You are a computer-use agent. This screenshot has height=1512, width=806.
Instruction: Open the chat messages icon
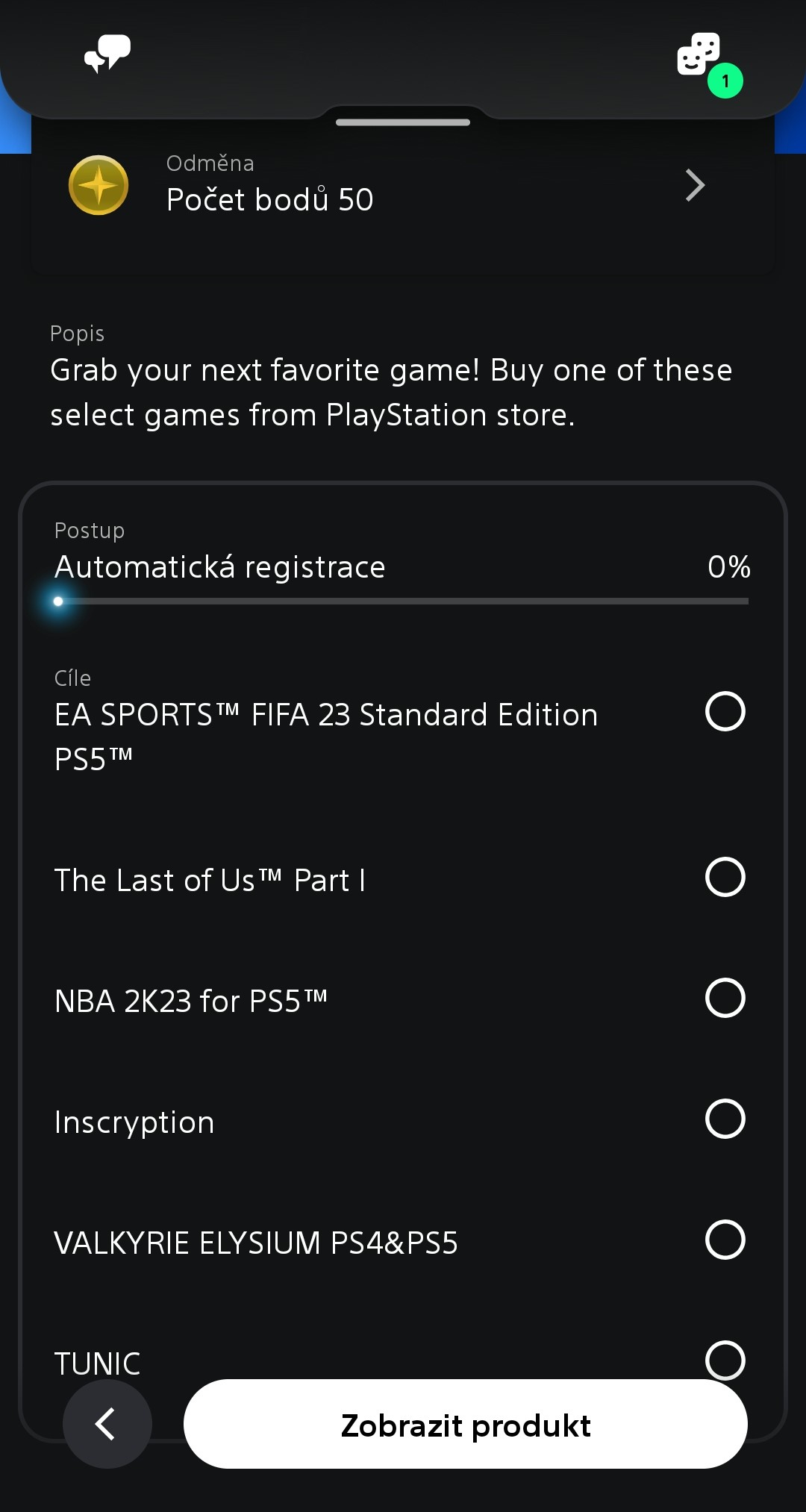107,54
